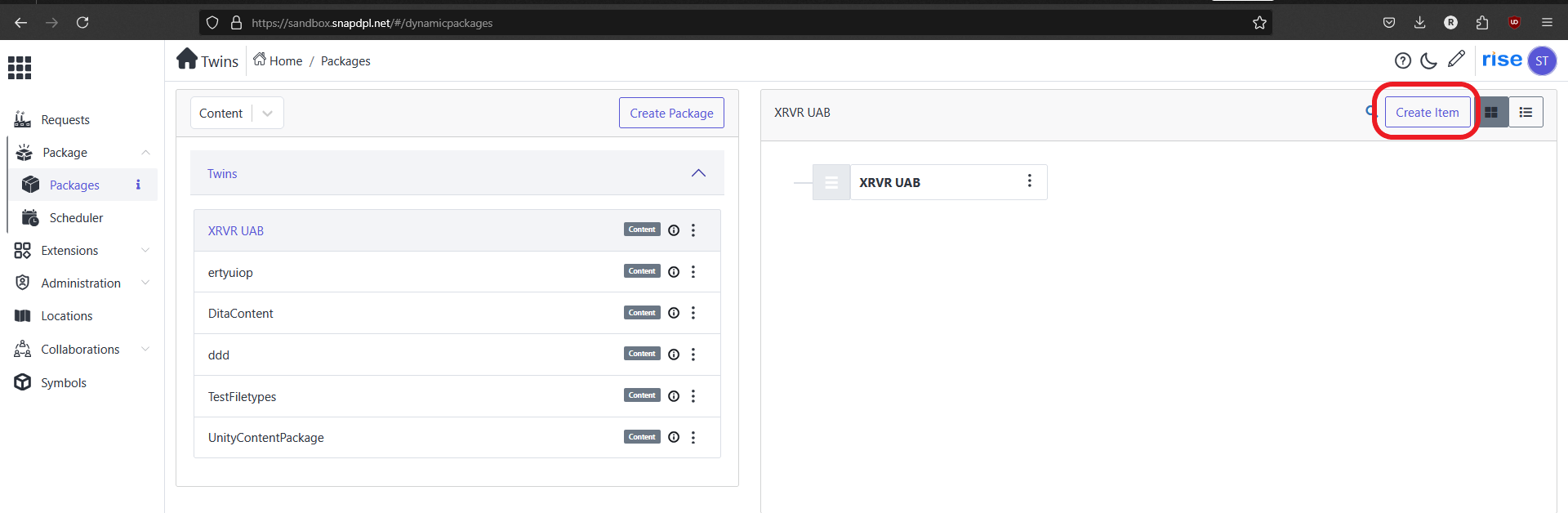The height and width of the screenshot is (513, 1568).
Task: Open more options for ertyuiop package
Action: click(693, 272)
